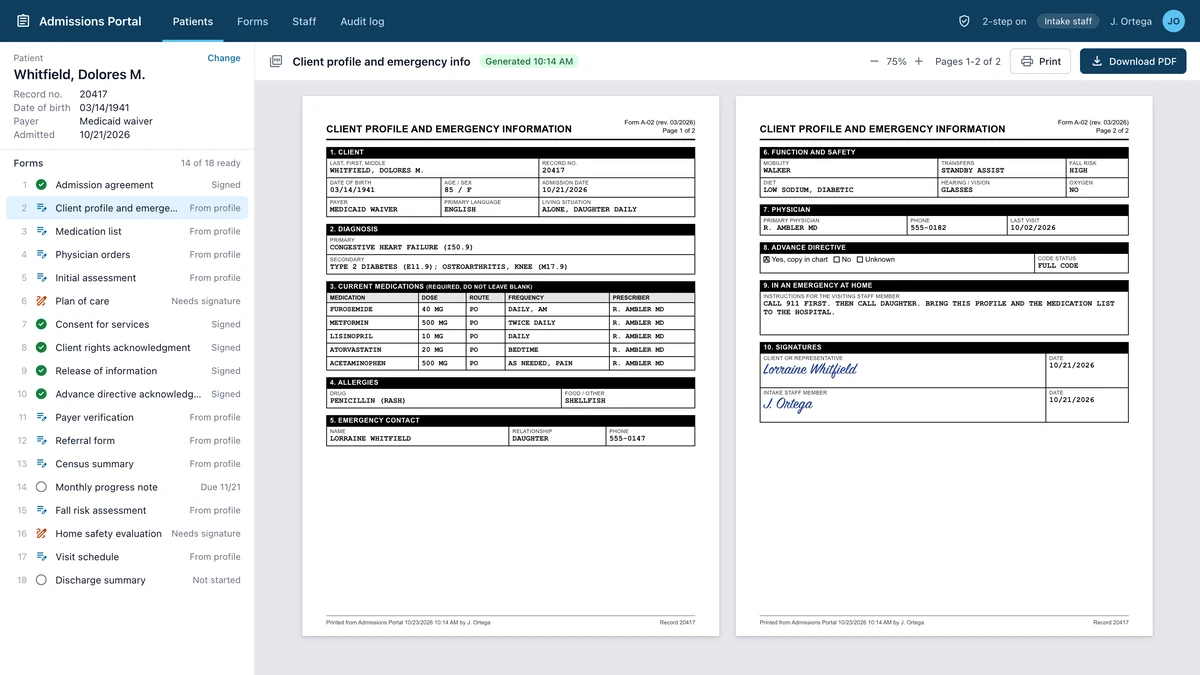The height and width of the screenshot is (675, 1200).
Task: Print the client profile document
Action: pos(1040,61)
